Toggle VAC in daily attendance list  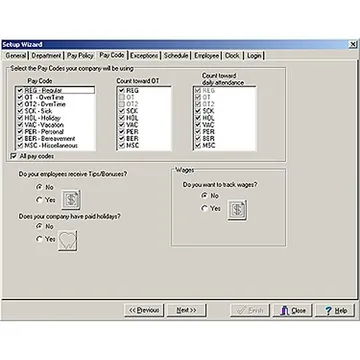click(x=198, y=125)
